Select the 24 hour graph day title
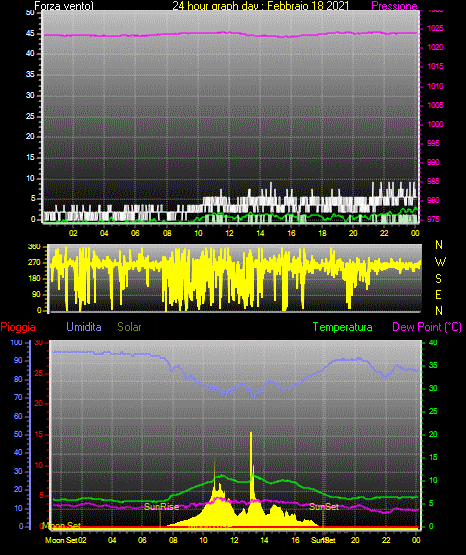 tap(261, 6)
